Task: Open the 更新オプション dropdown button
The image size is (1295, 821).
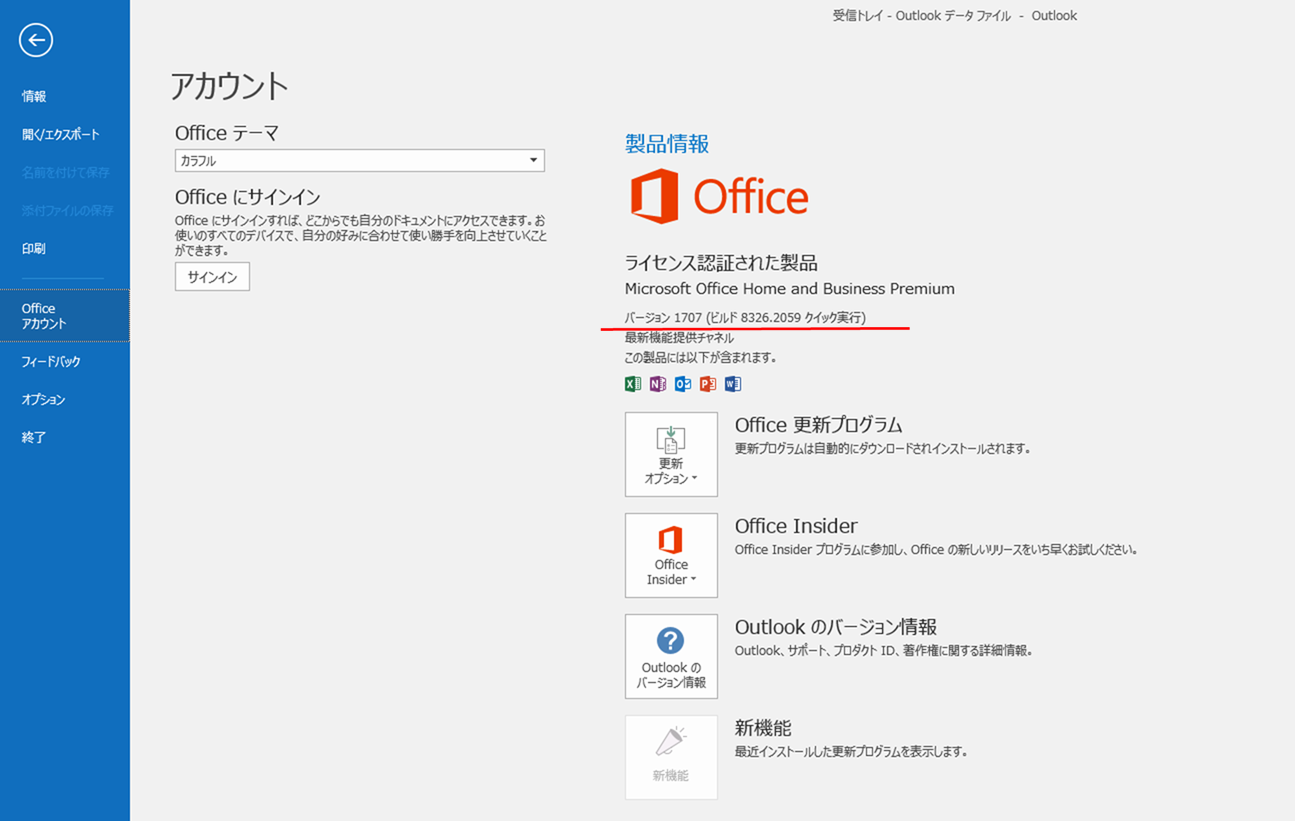Action: tap(671, 454)
